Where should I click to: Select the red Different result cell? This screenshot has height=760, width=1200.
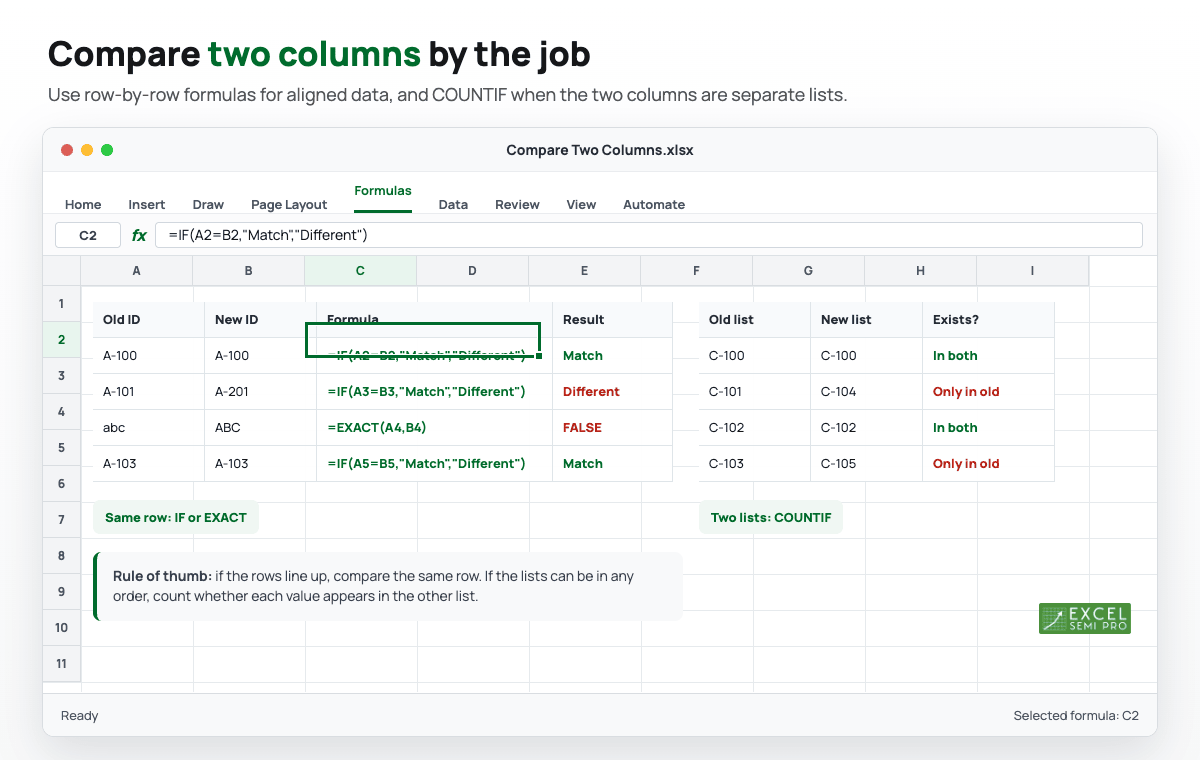tap(612, 392)
